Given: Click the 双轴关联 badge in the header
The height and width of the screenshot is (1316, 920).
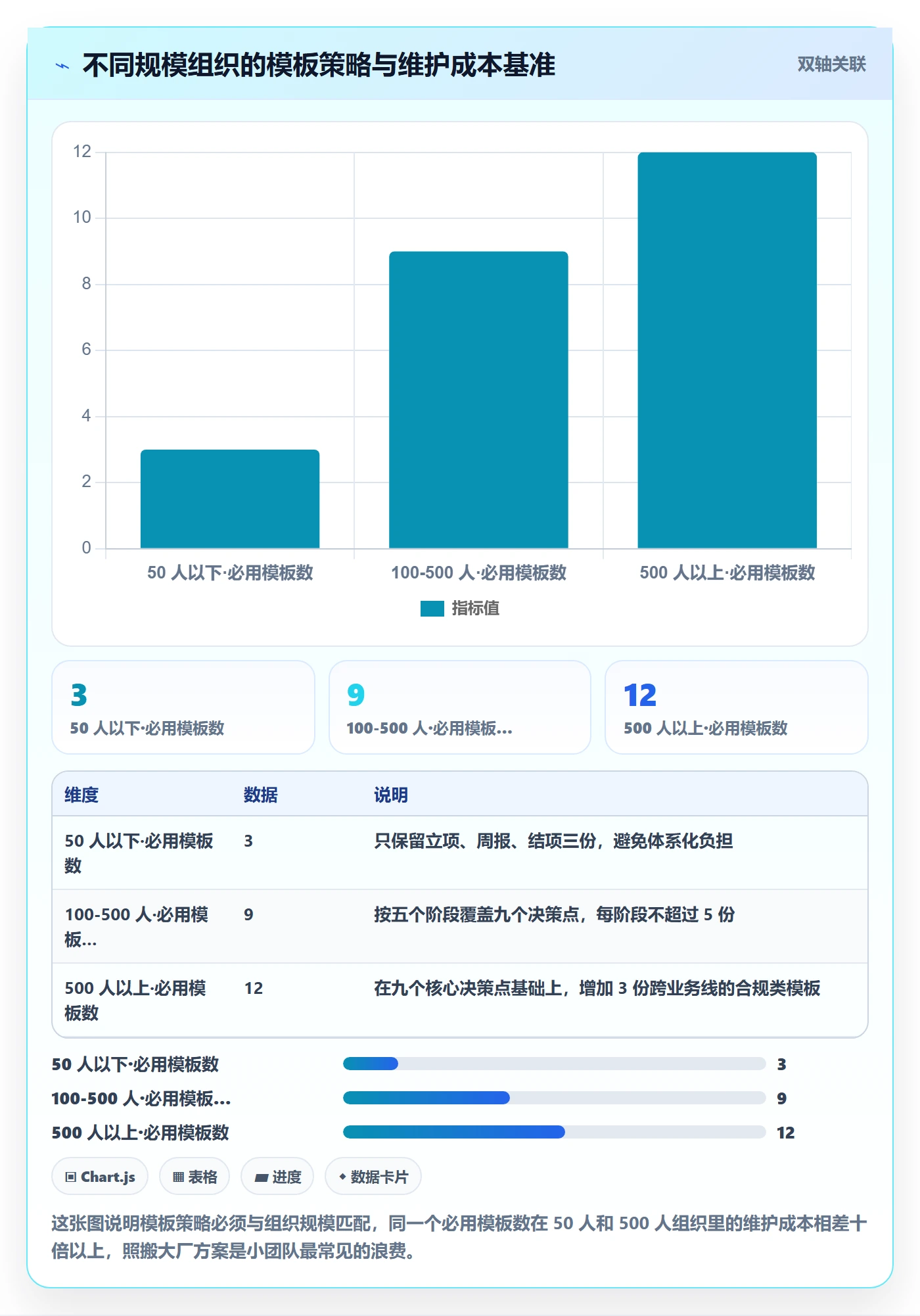Looking at the screenshot, I should coord(831,64).
